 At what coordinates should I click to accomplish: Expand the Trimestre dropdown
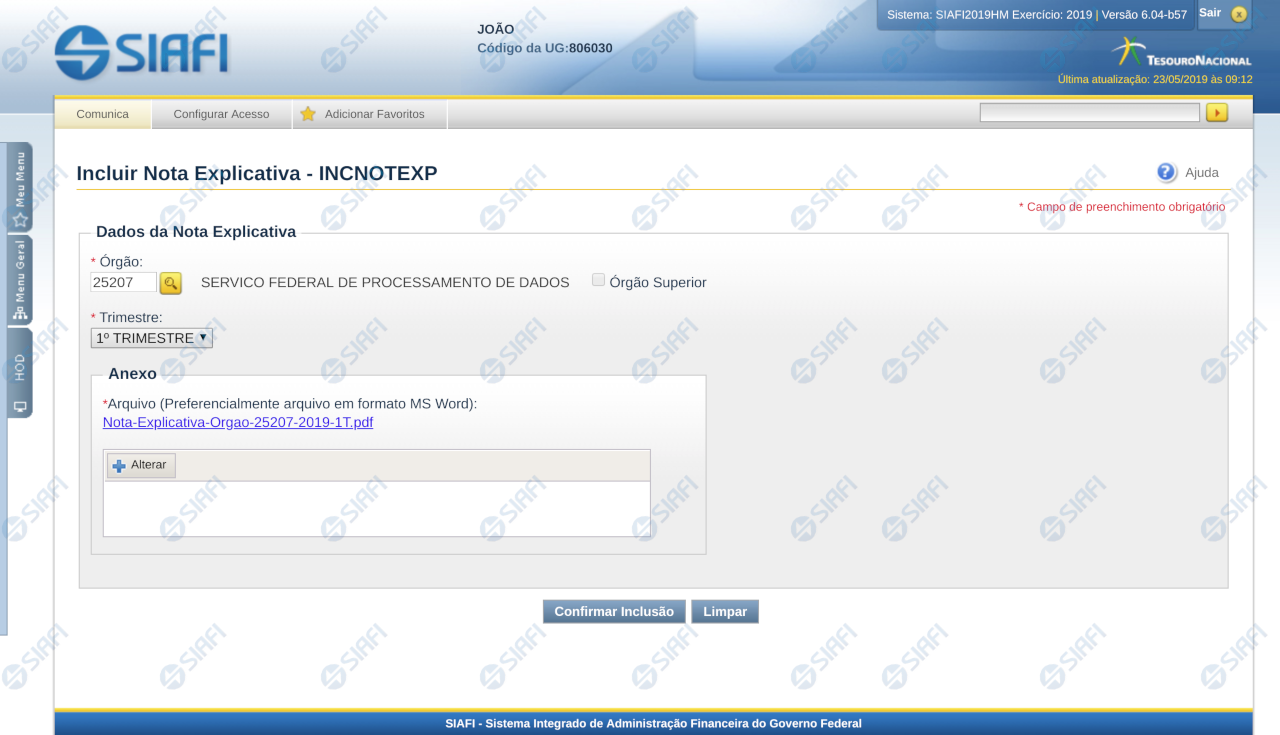151,338
